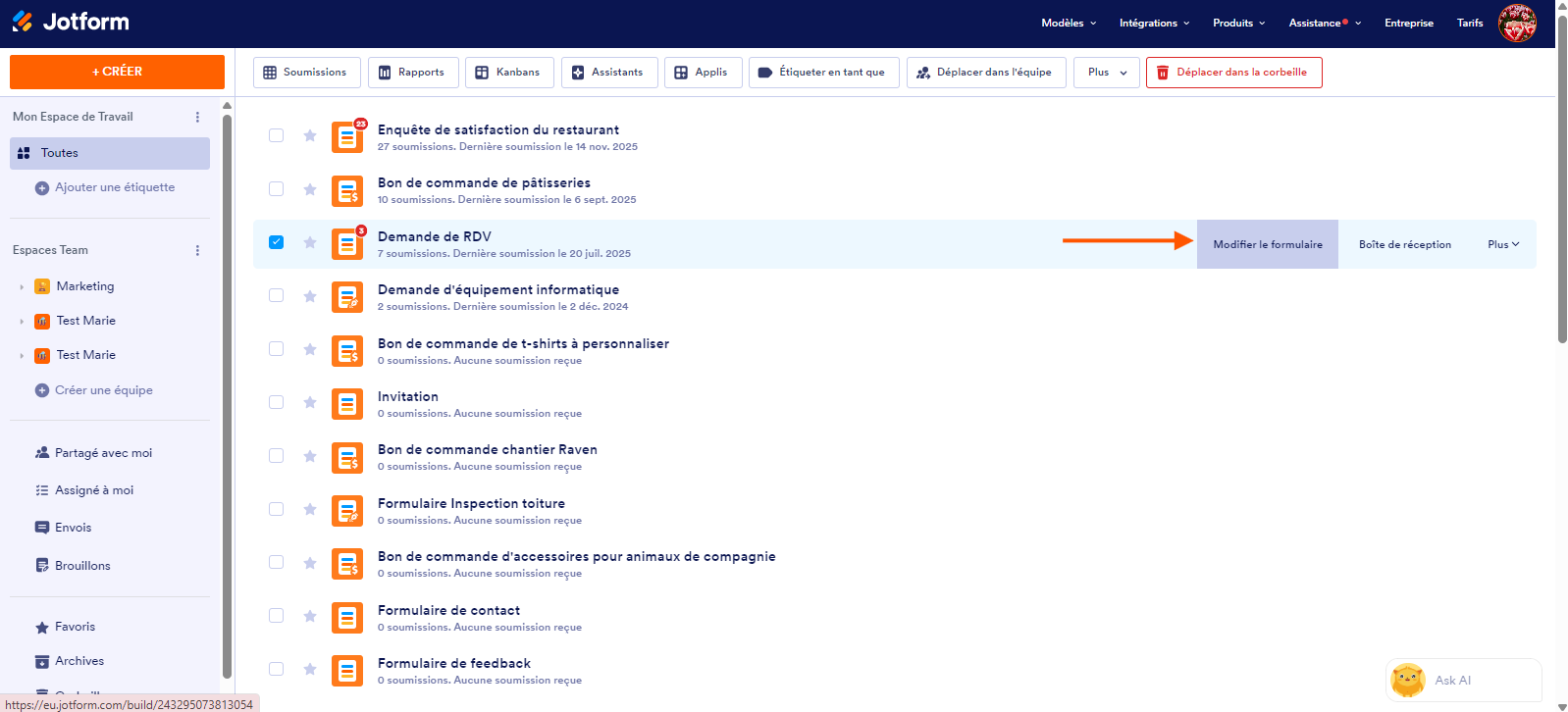Open the Intégrations dropdown menu

1154,23
